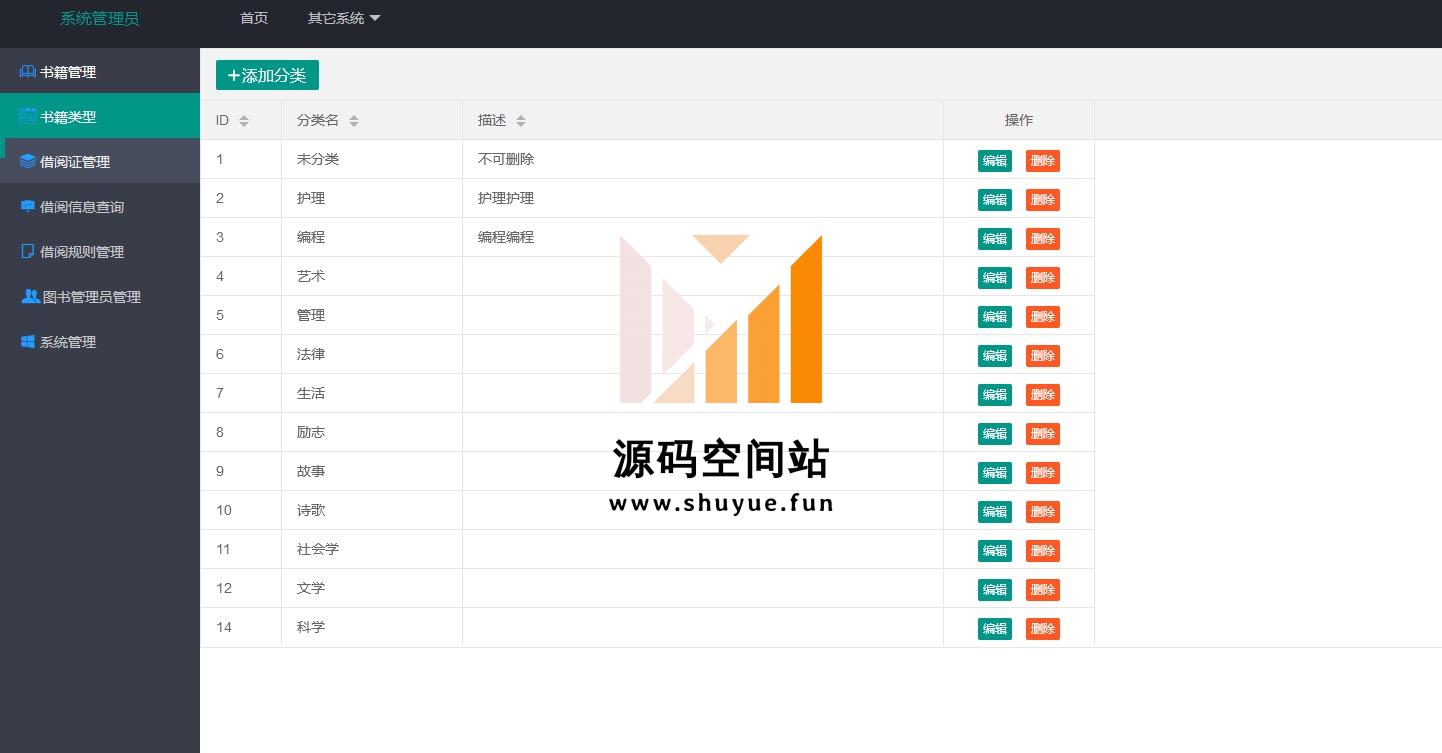Select the 编程编程 description cell
1442x753 pixels.
coord(703,237)
